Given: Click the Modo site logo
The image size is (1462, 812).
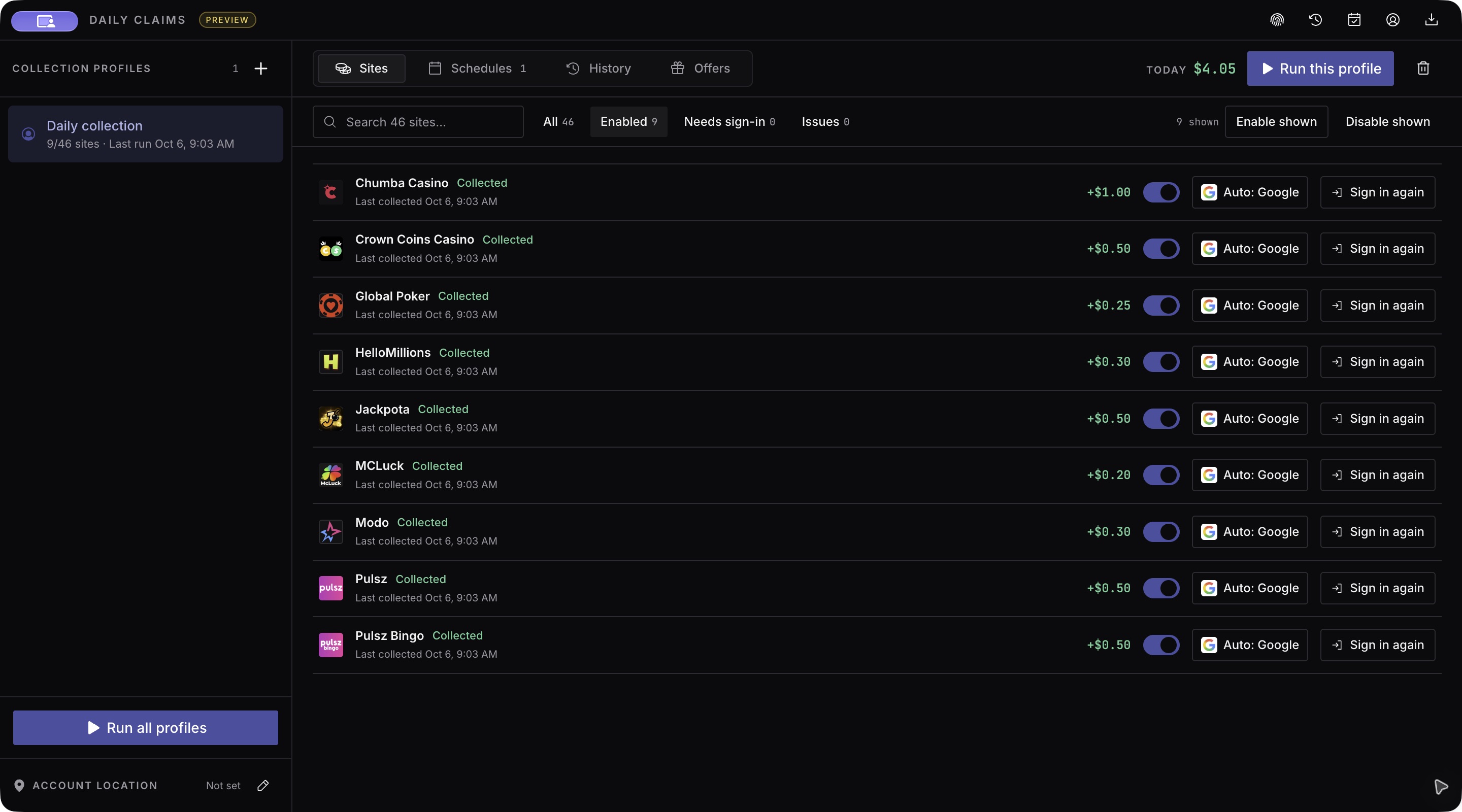Looking at the screenshot, I should point(330,532).
